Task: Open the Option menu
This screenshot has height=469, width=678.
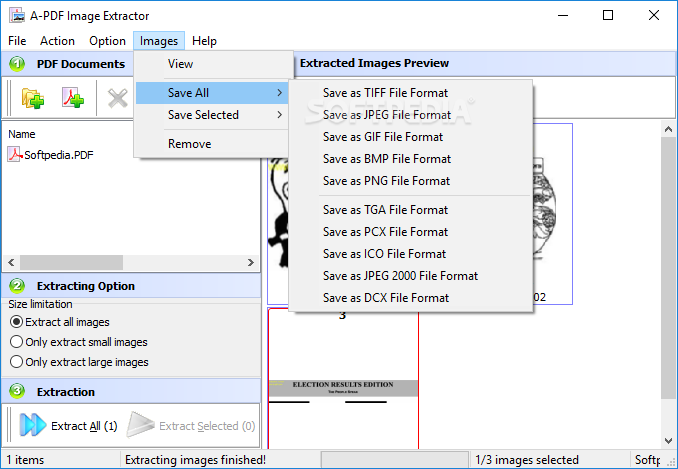Action: point(107,41)
